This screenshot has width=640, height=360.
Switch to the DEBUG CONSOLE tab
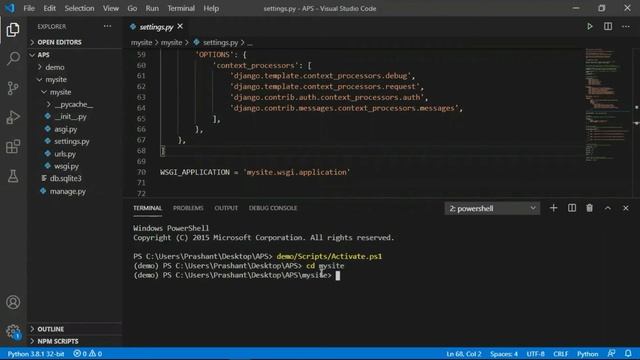pyautogui.click(x=273, y=208)
